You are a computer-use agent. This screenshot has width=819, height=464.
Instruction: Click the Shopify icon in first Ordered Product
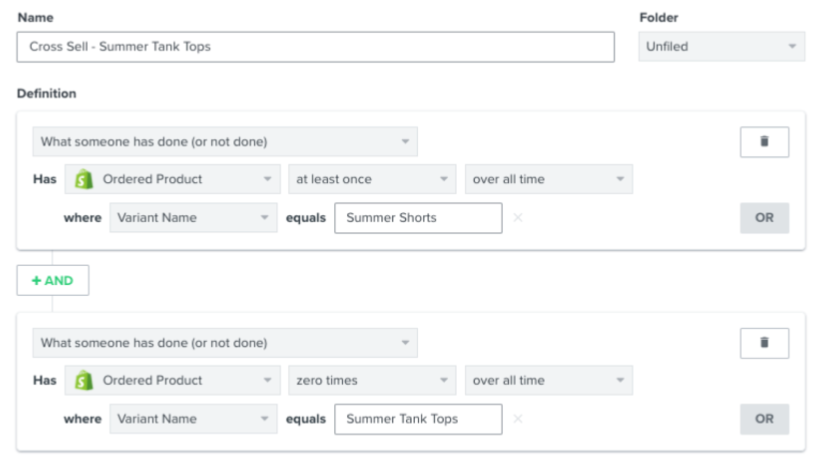(84, 179)
